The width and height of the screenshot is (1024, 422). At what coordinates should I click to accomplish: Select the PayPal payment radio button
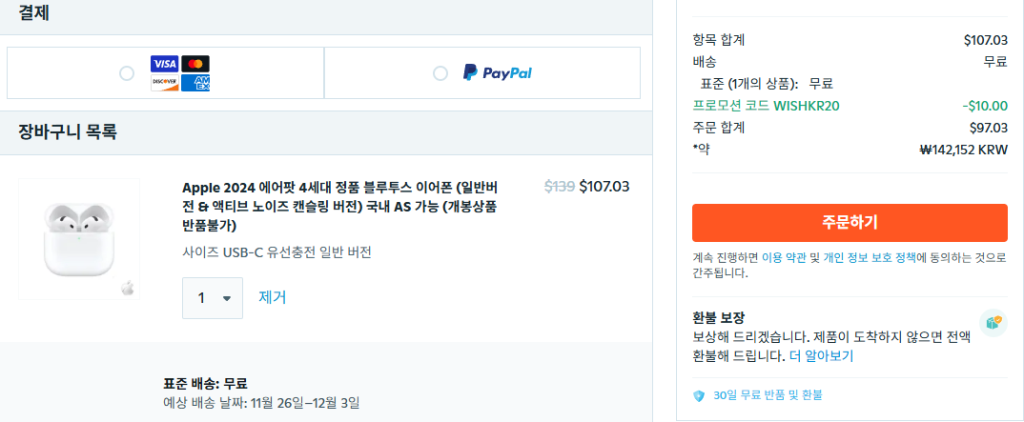440,73
